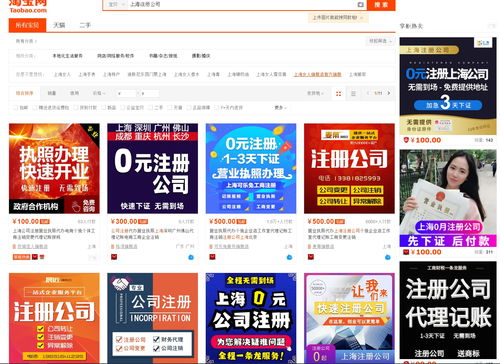
Task: Click the camera image-search icon in search bar
Action: point(360,5)
